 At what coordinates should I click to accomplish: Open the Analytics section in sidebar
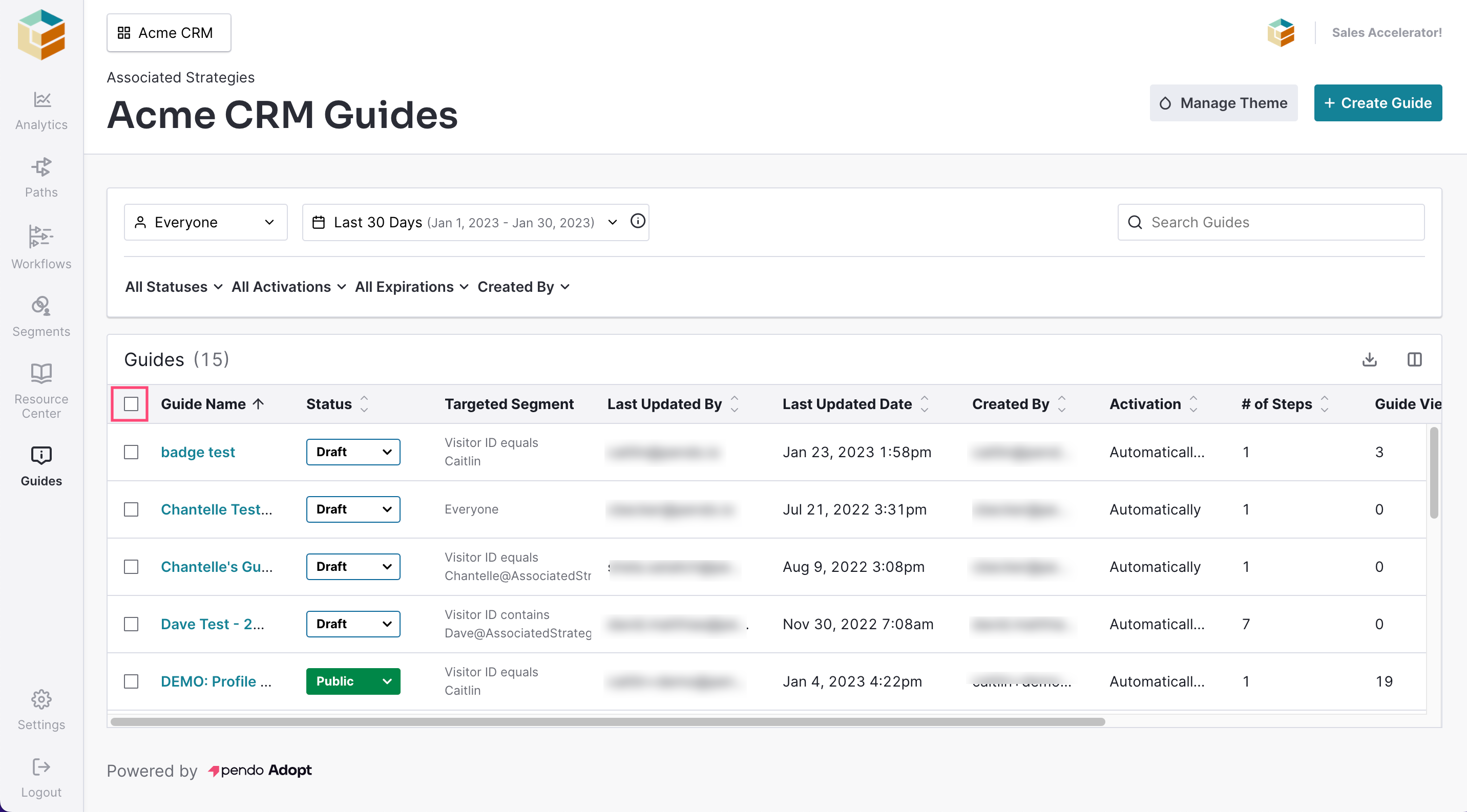click(41, 111)
